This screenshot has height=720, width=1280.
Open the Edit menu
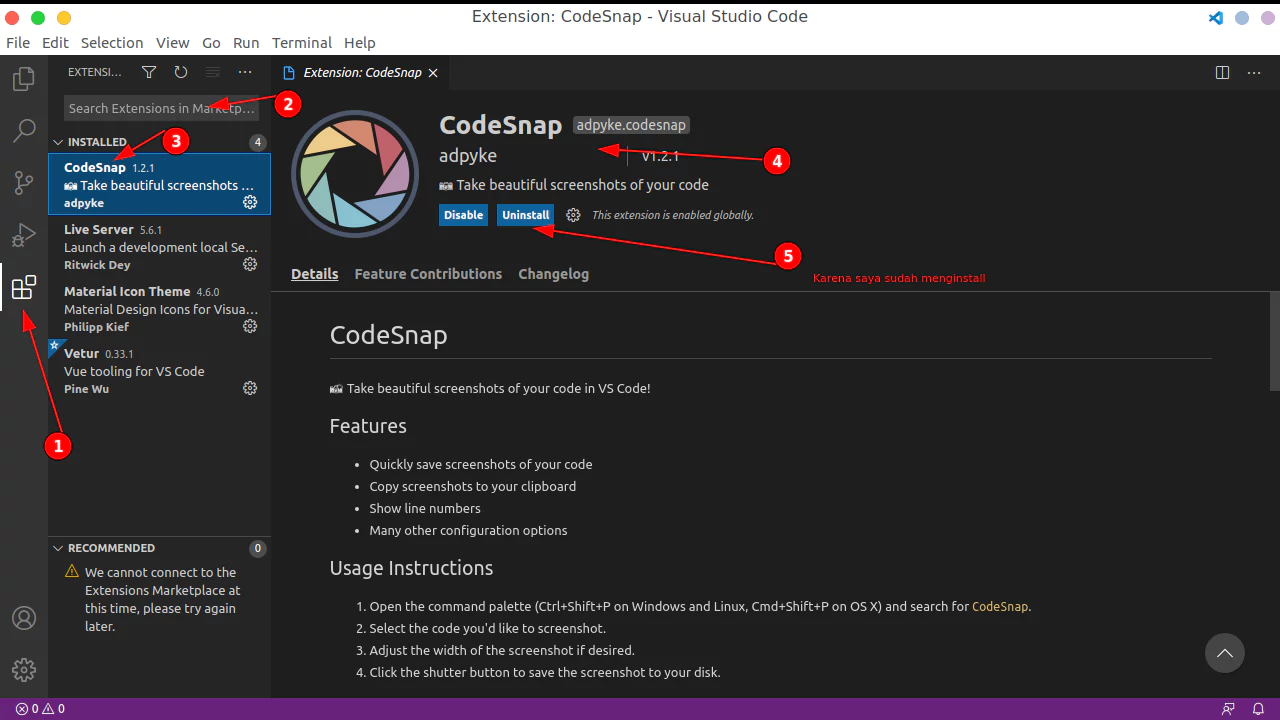pos(55,43)
